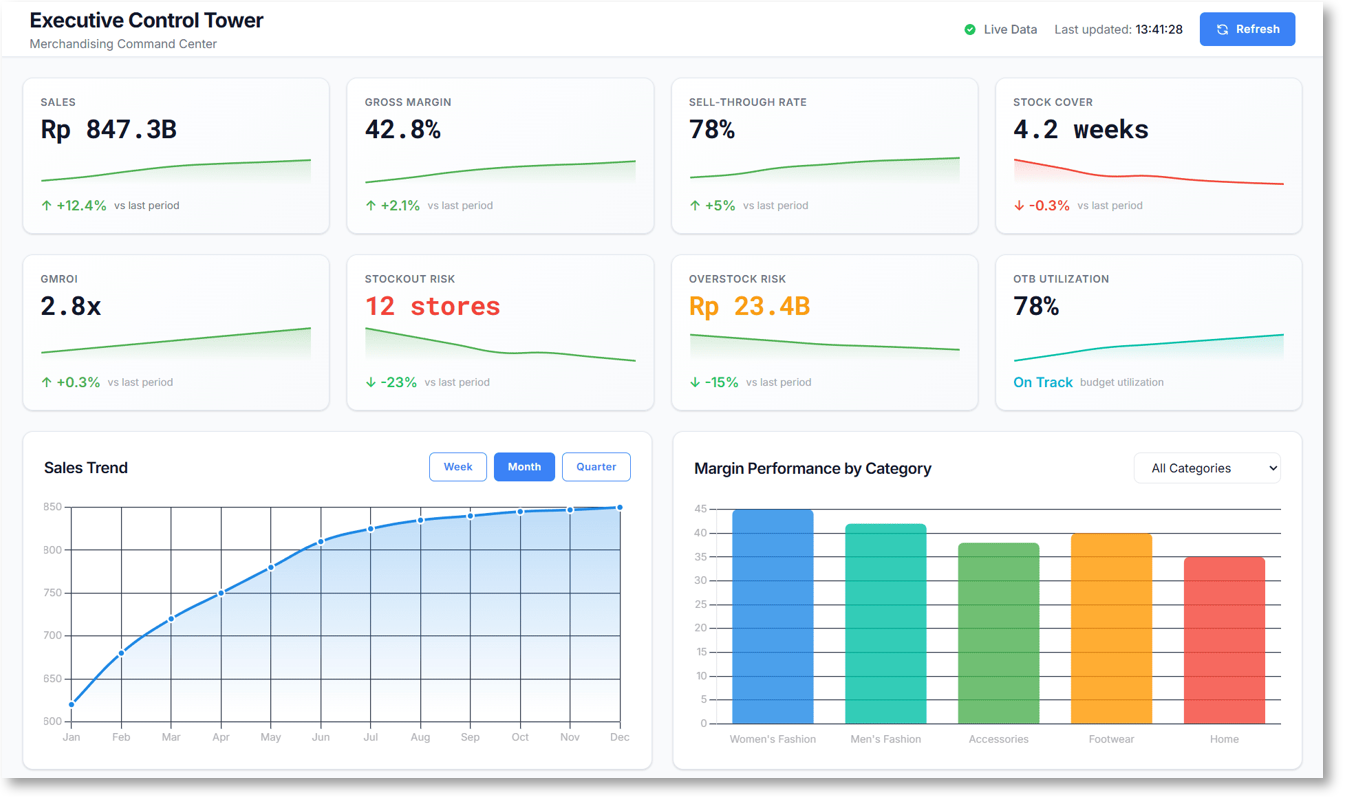
Task: Click the up arrow on Sell-Through Rate card
Action: (x=695, y=206)
